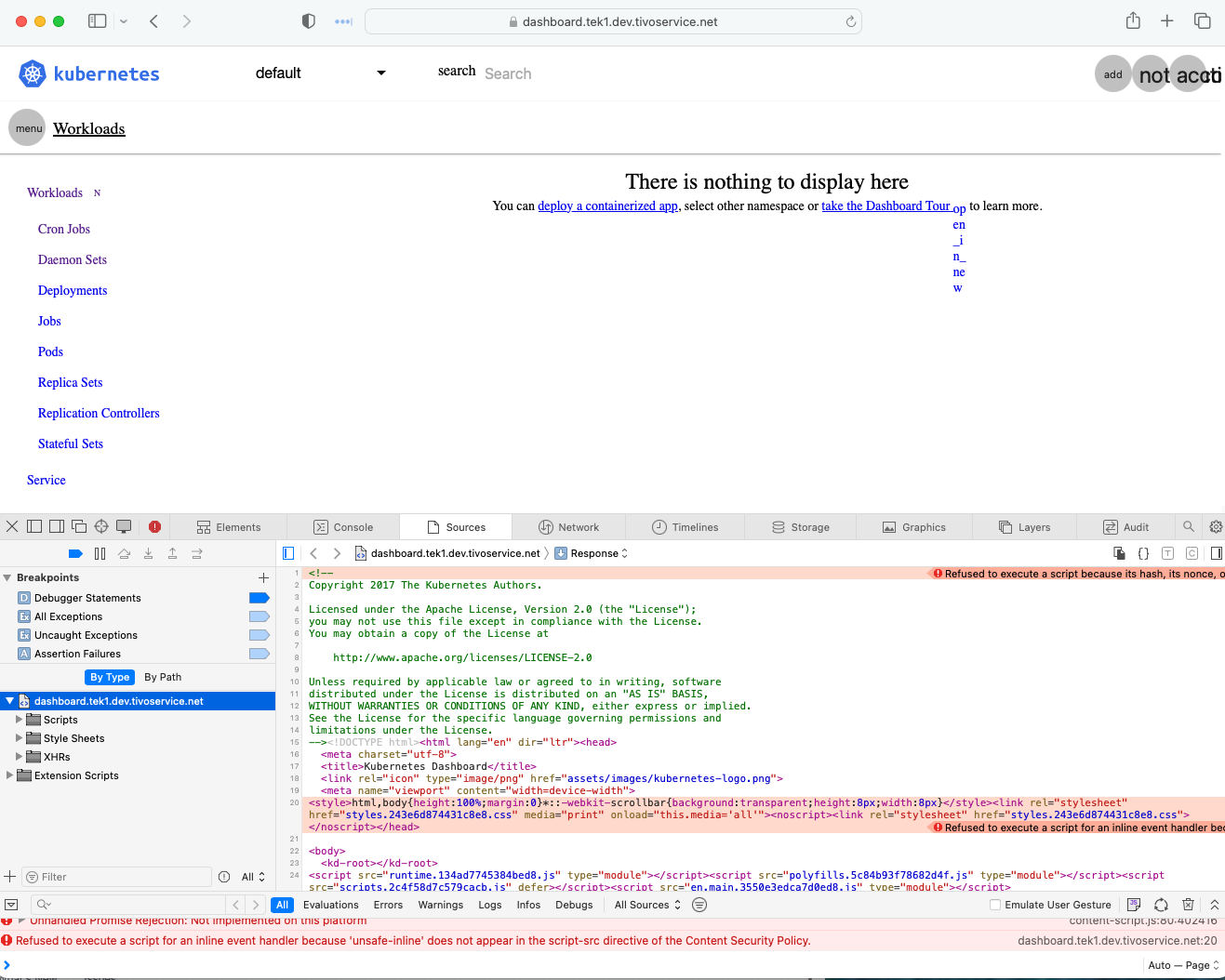Copy the file contents via copy icon
The width and height of the screenshot is (1225, 980).
click(1119, 553)
